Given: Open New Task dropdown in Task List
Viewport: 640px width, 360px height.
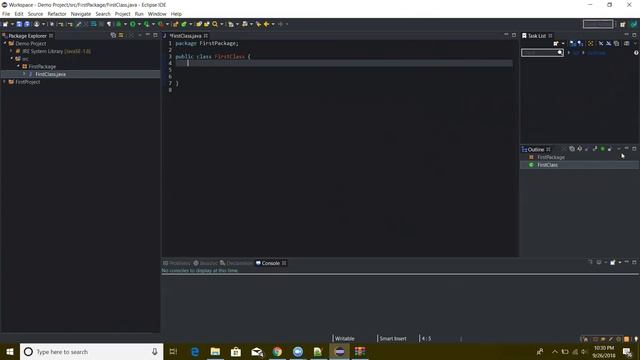Looking at the screenshot, I should click(x=563, y=43).
